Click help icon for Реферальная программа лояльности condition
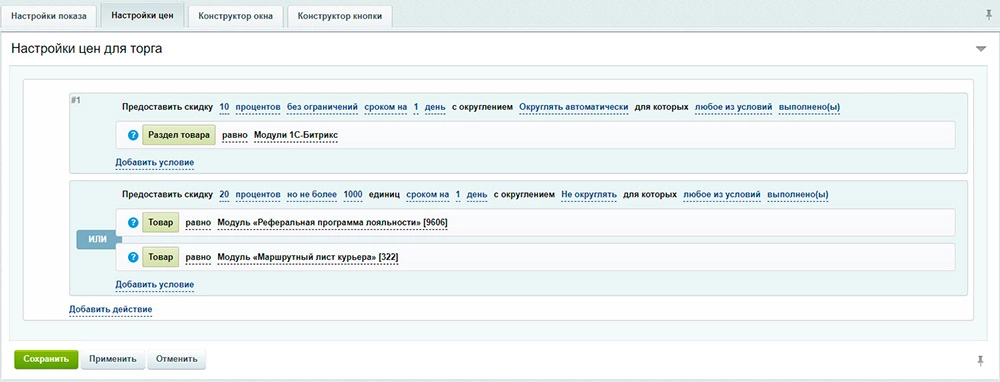The image size is (1000, 382). tap(133, 223)
